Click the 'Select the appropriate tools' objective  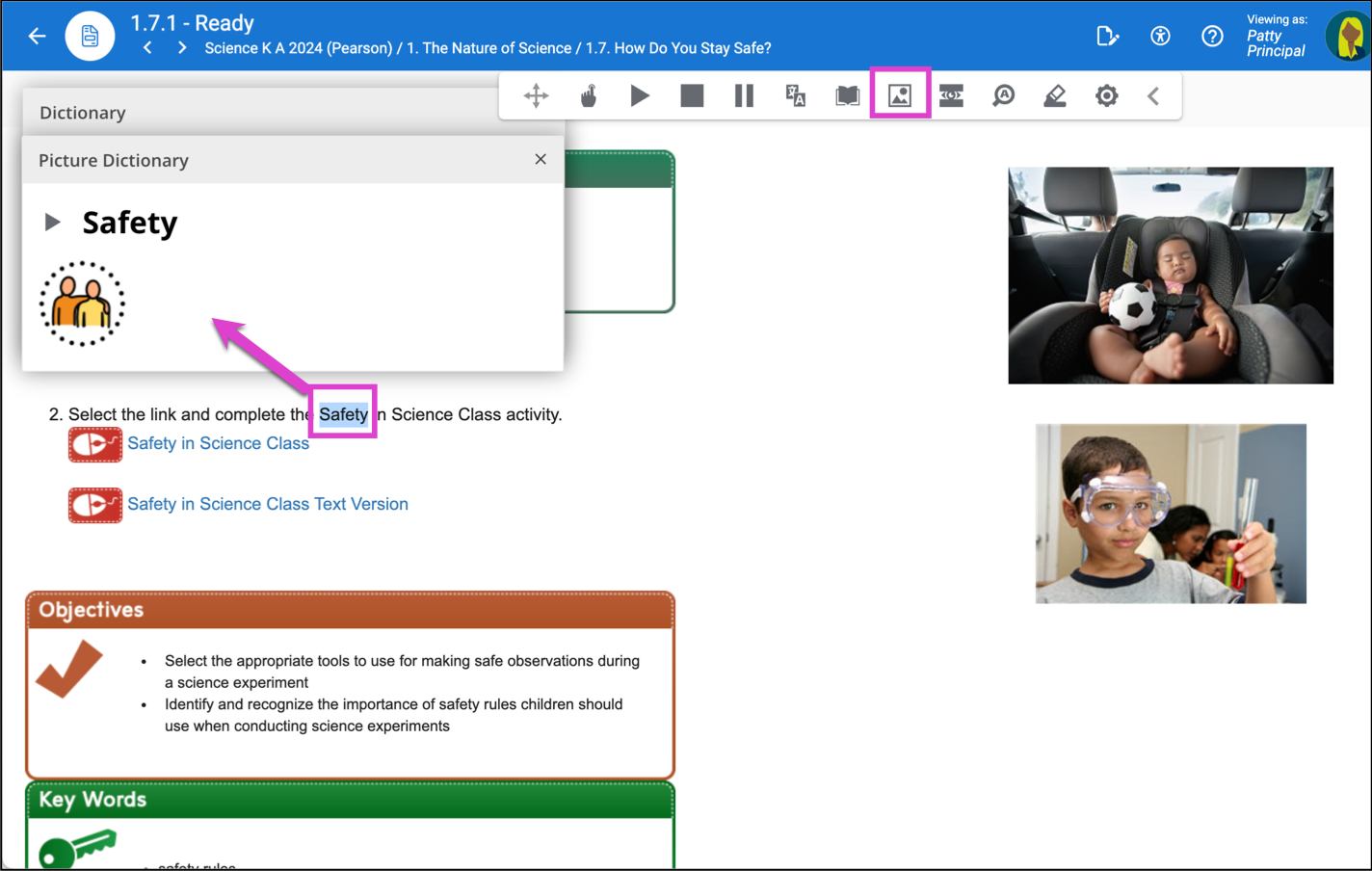pos(402,672)
